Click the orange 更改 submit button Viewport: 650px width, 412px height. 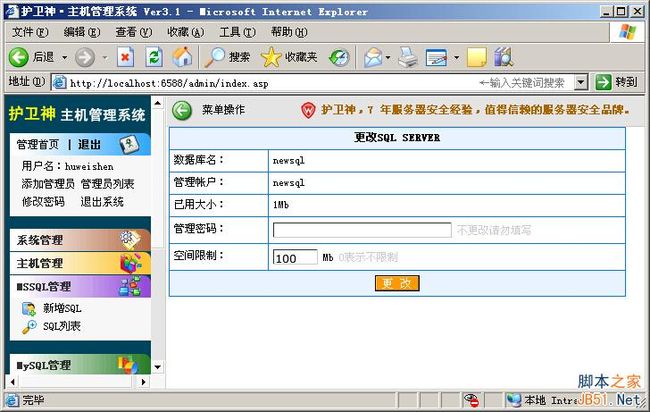point(397,283)
